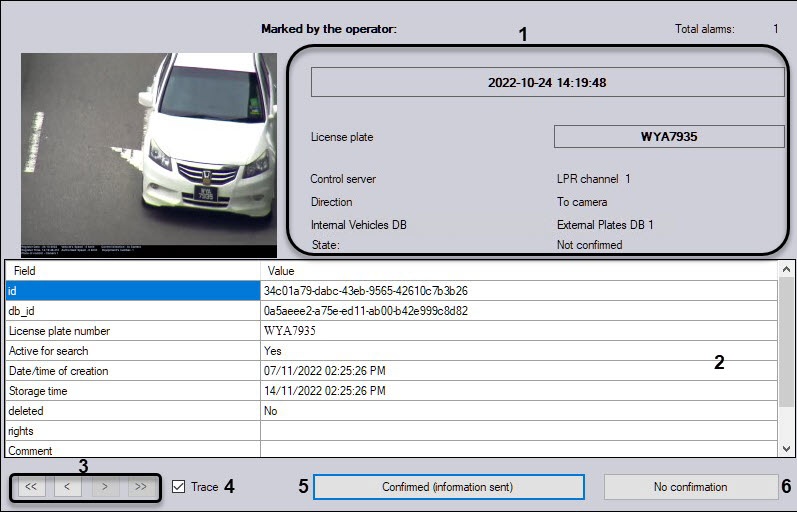
Task: Go to next alarm with > button
Action: point(103,487)
